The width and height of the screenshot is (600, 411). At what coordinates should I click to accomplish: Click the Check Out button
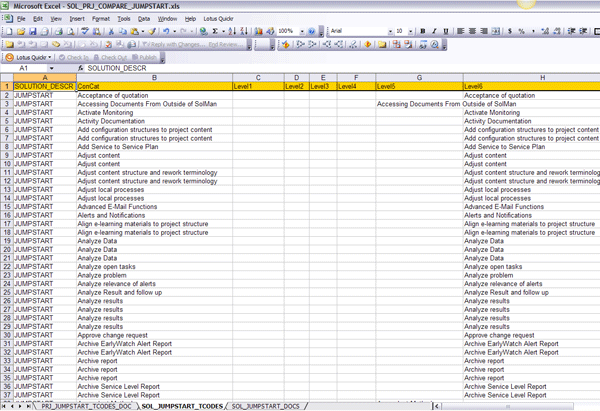click(110, 57)
